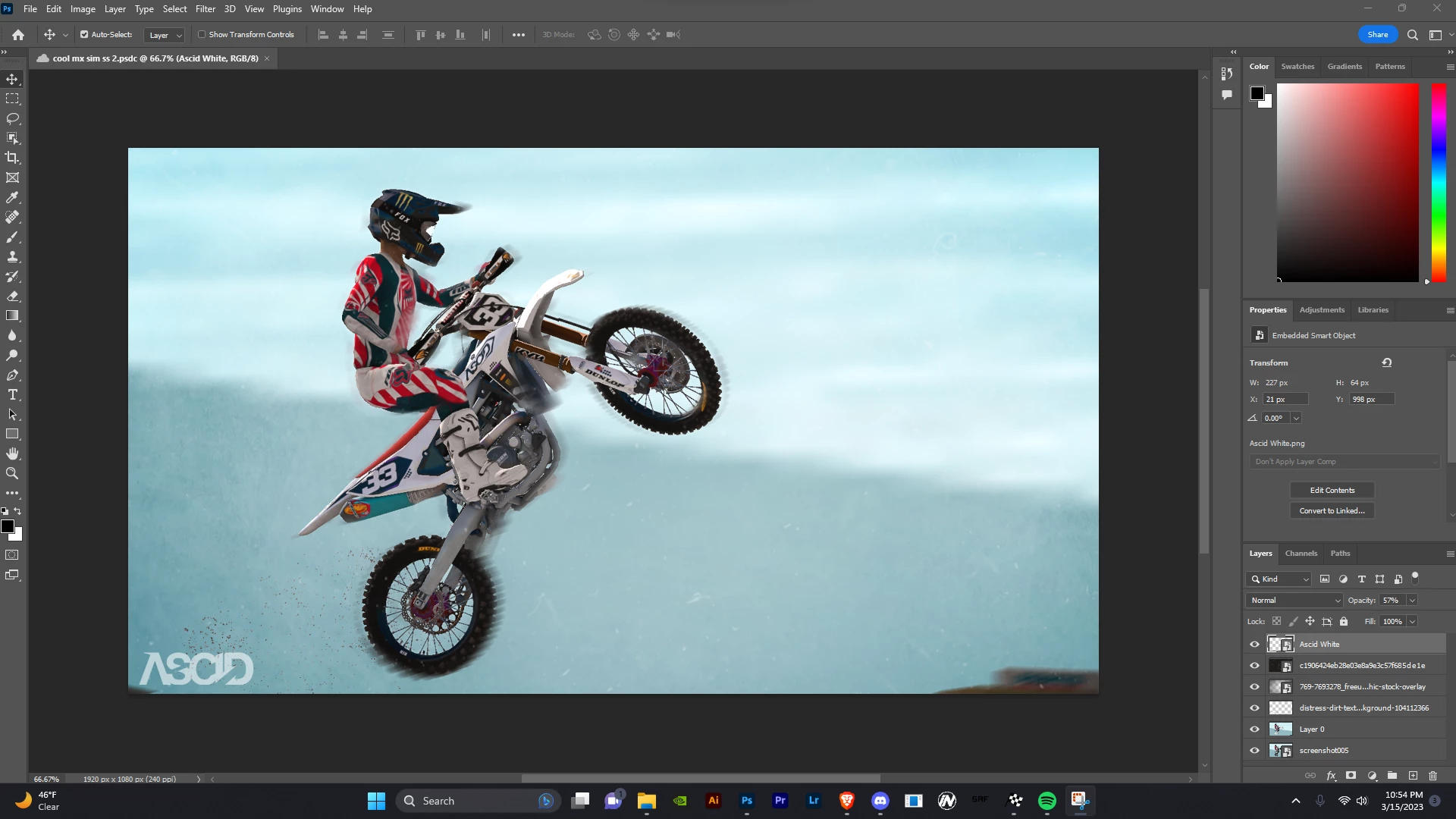Open the Kind filter dropdown
The image size is (1456, 819).
[1279, 579]
